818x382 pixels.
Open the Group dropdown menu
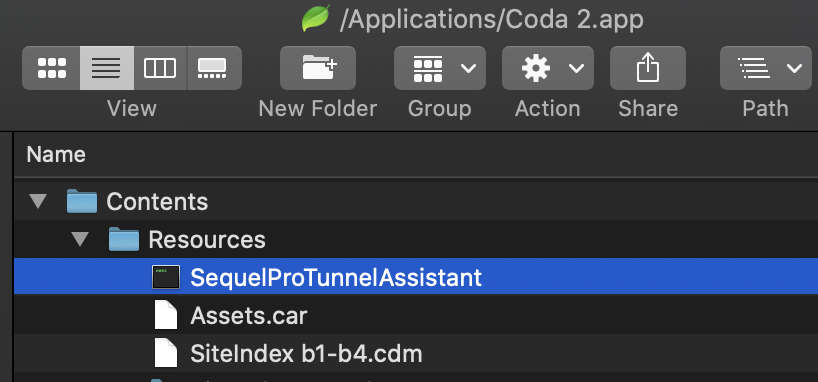pyautogui.click(x=440, y=68)
